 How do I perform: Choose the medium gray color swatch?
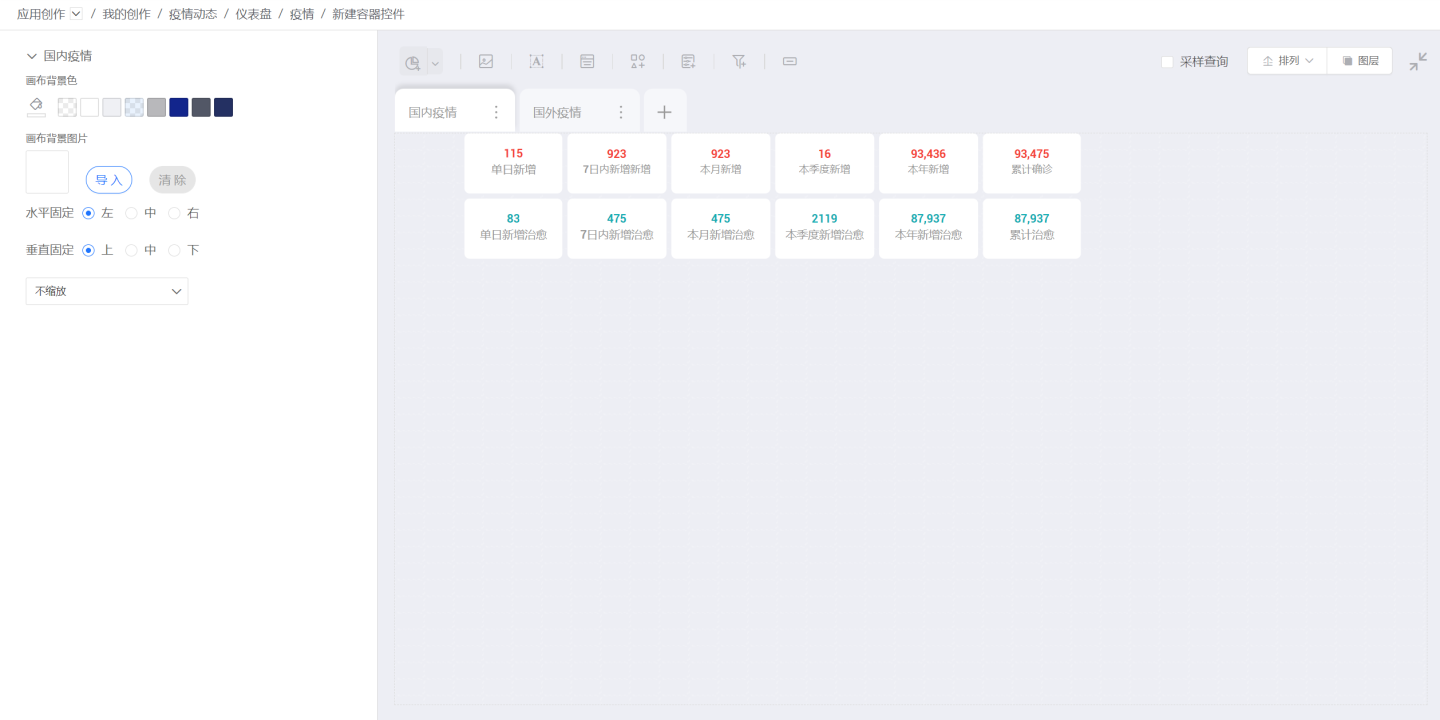(156, 107)
